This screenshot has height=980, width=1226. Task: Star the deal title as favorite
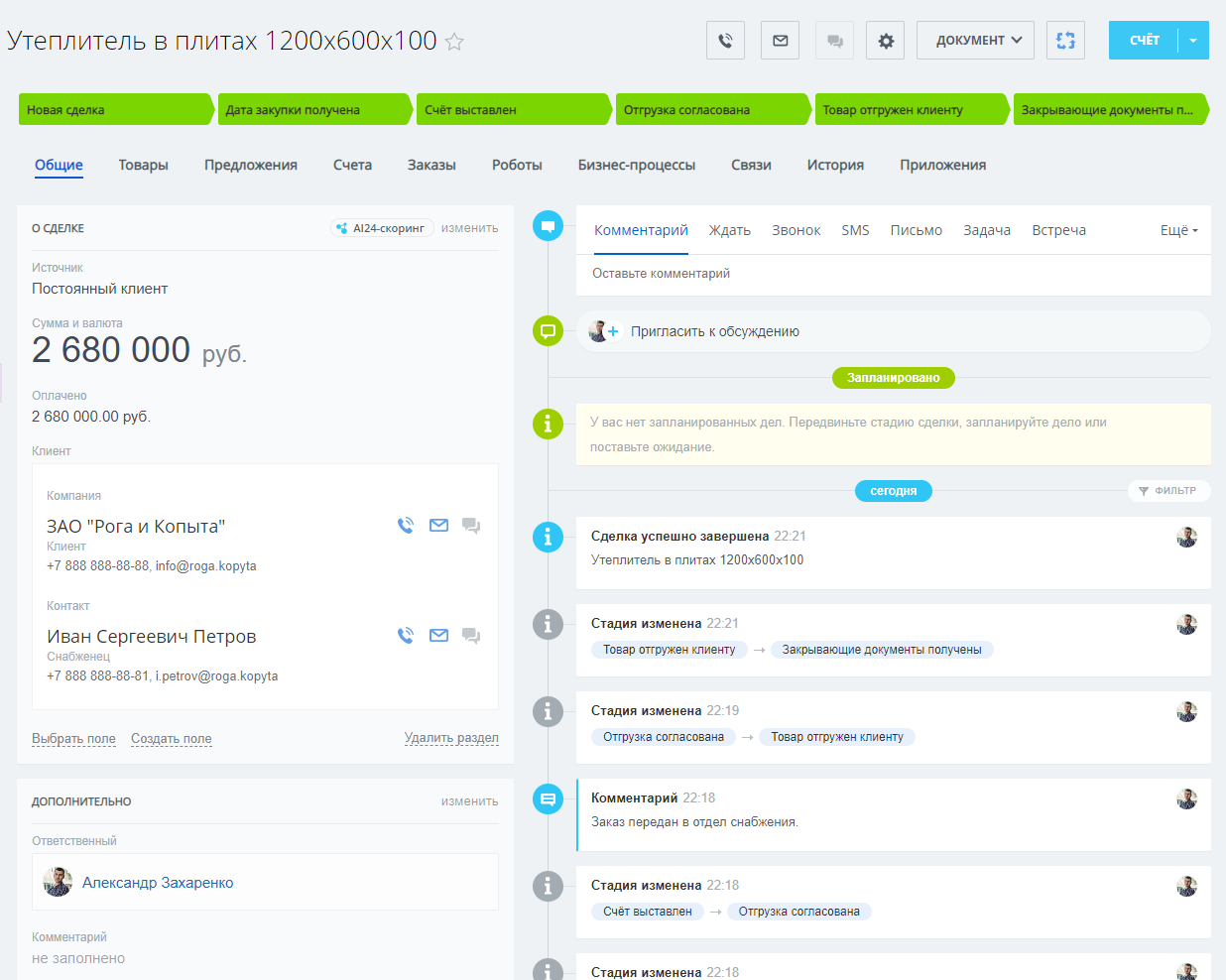454,42
